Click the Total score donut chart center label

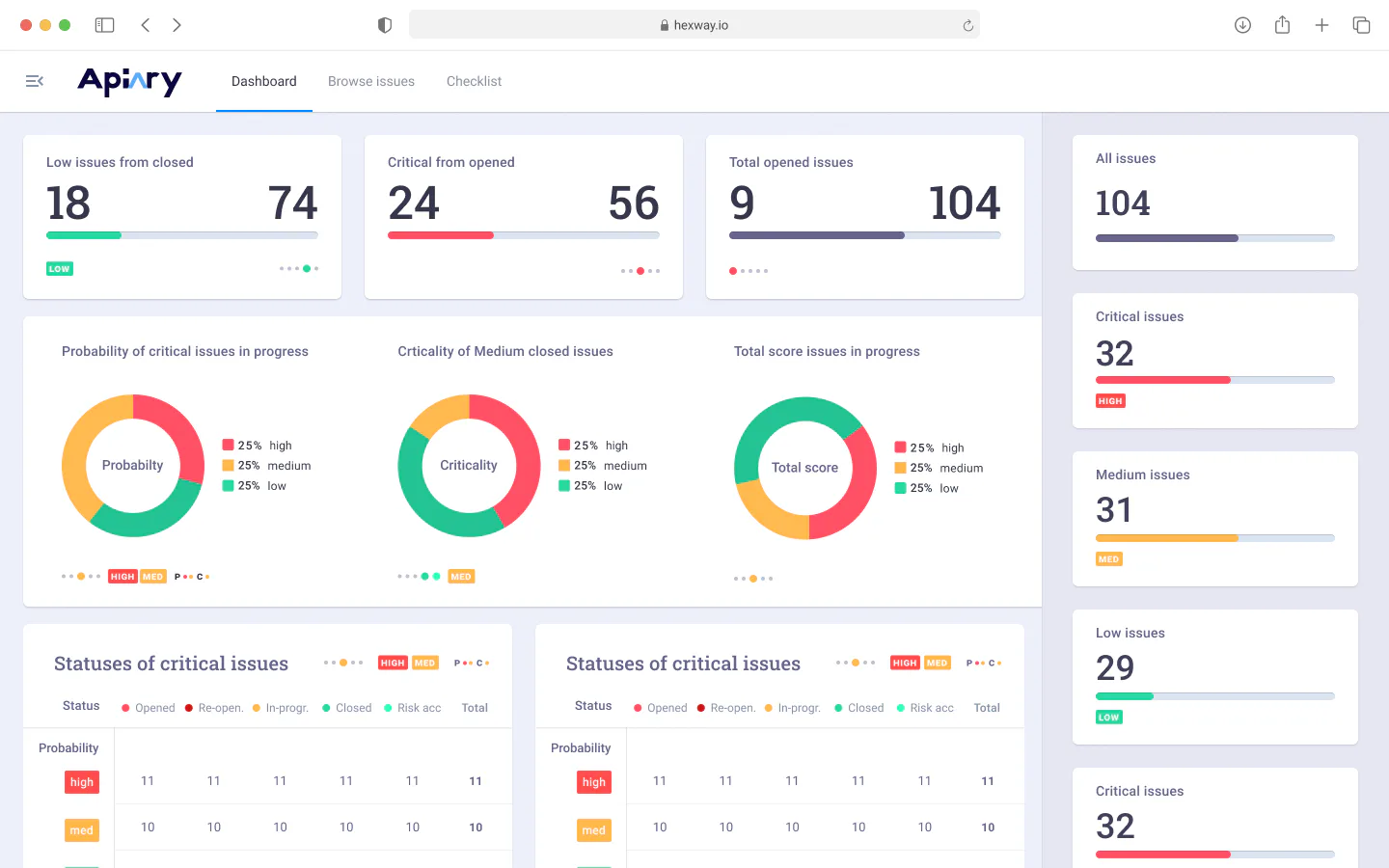805,468
